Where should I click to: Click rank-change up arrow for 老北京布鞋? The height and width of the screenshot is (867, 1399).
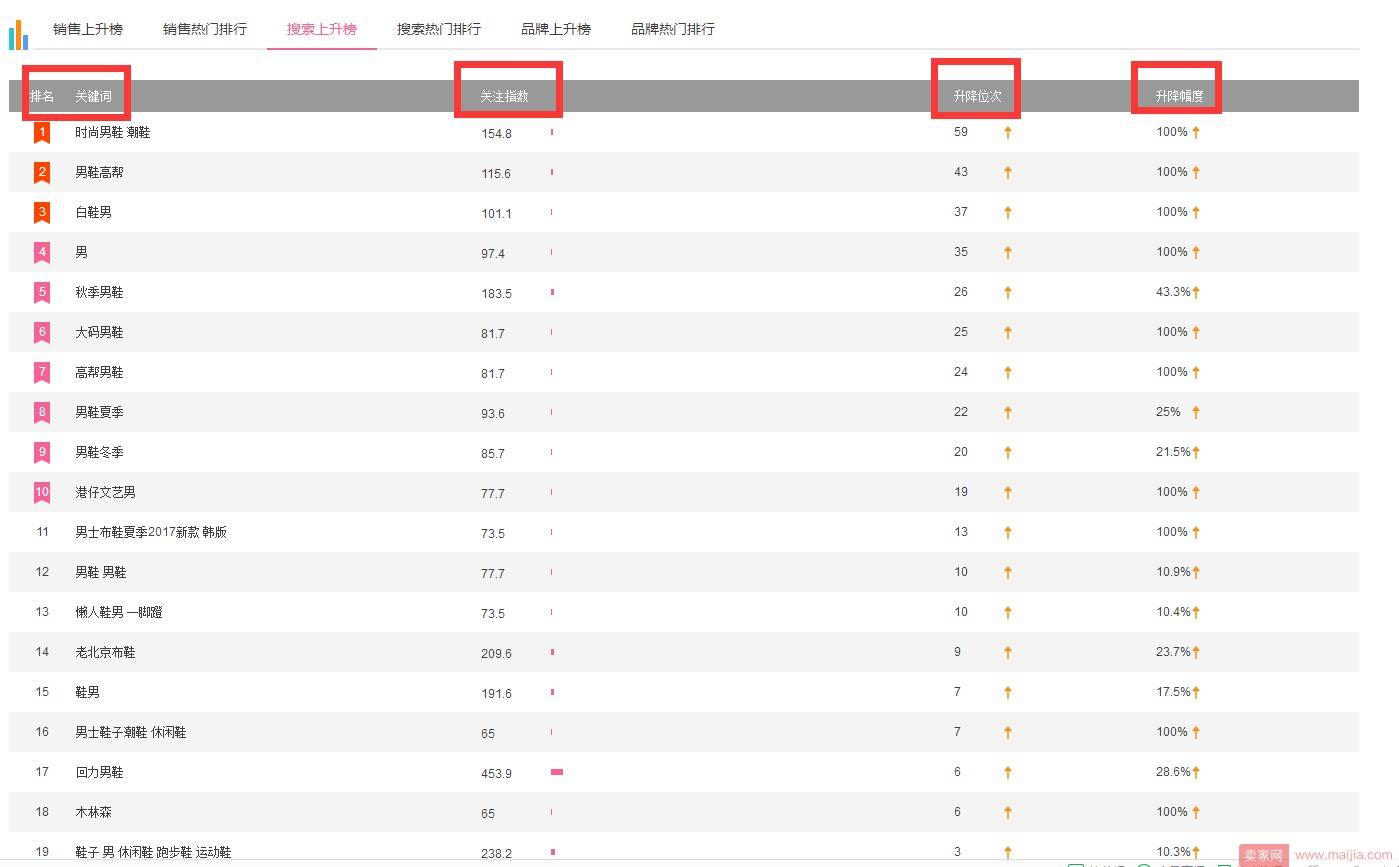(x=1008, y=652)
